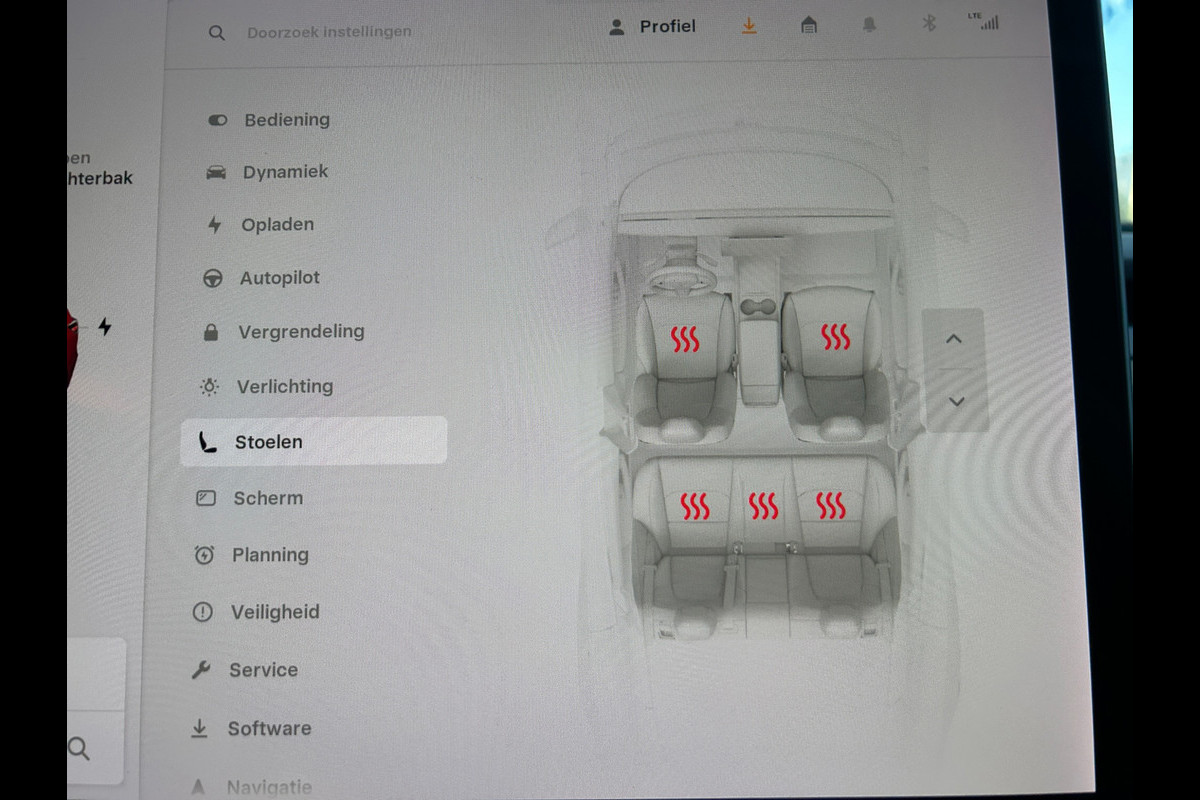Tap the charging bolt next to red car
The image size is (1200, 800).
105,326
